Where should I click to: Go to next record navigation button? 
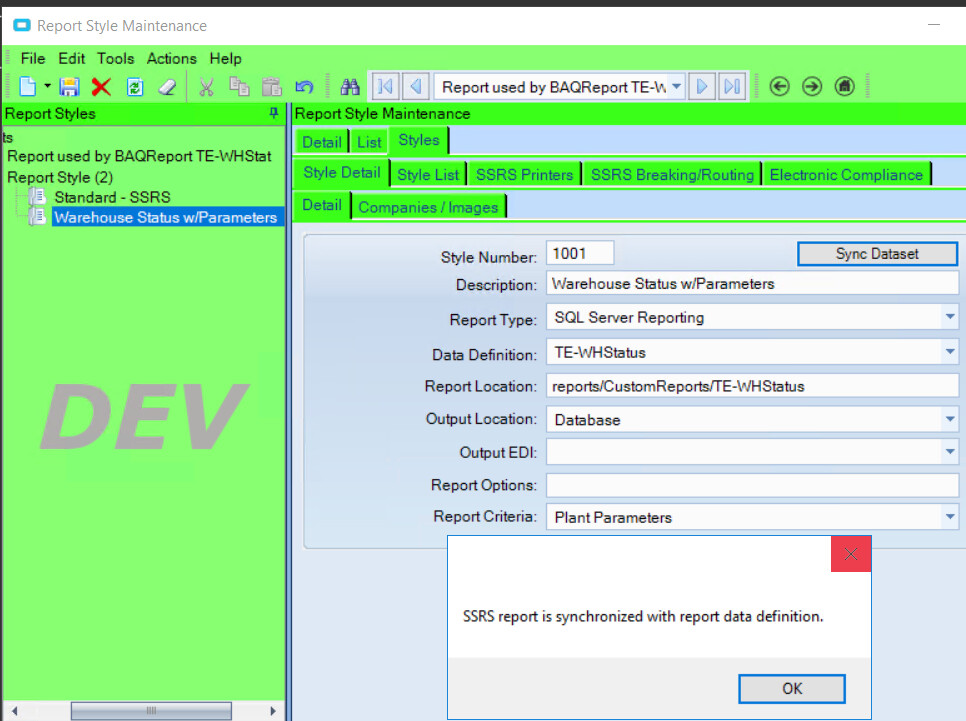coord(702,86)
